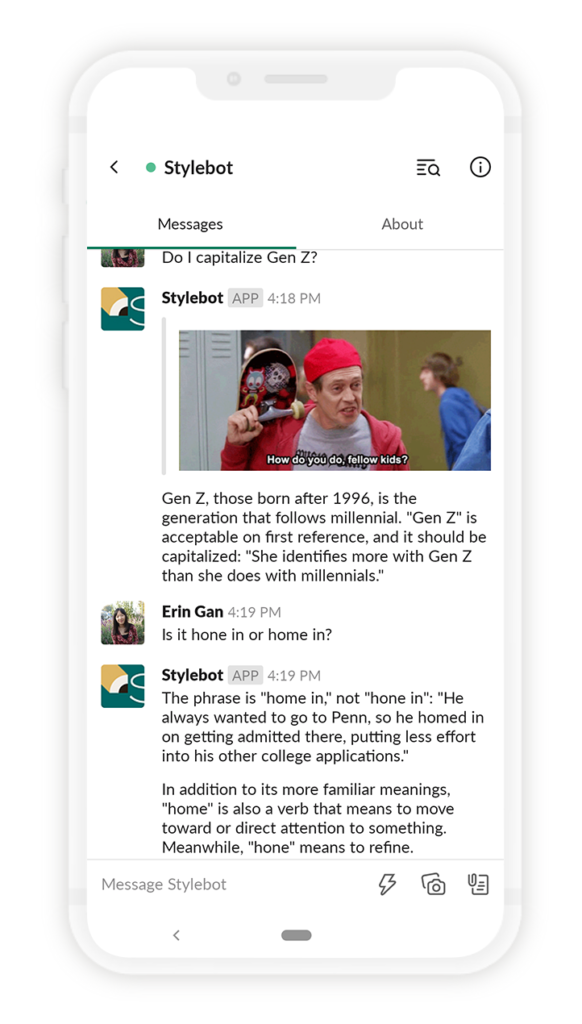The height and width of the screenshot is (1024, 582).
Task: Tap the attachment file icon
Action: click(x=478, y=884)
